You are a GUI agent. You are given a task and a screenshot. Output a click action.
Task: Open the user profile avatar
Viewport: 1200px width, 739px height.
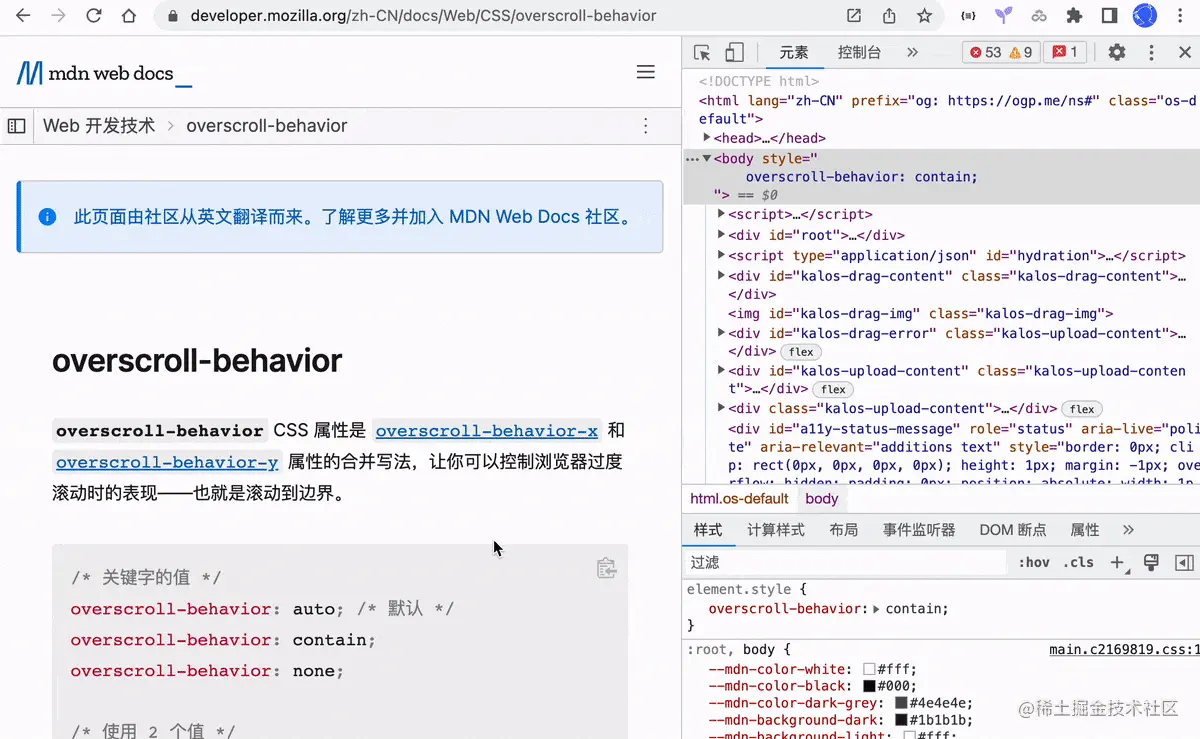[x=1144, y=16]
